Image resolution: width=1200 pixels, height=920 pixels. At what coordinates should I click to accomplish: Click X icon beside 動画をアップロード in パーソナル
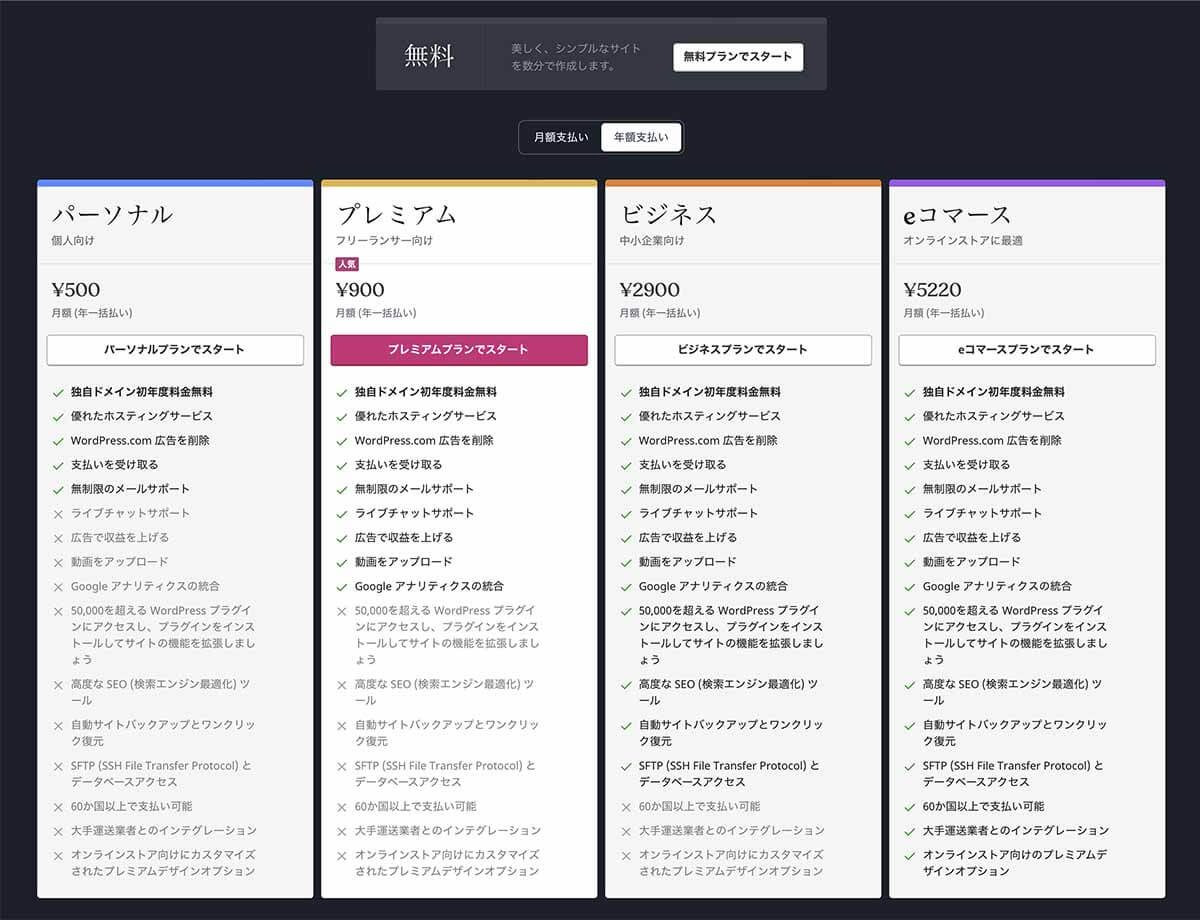[x=58, y=562]
